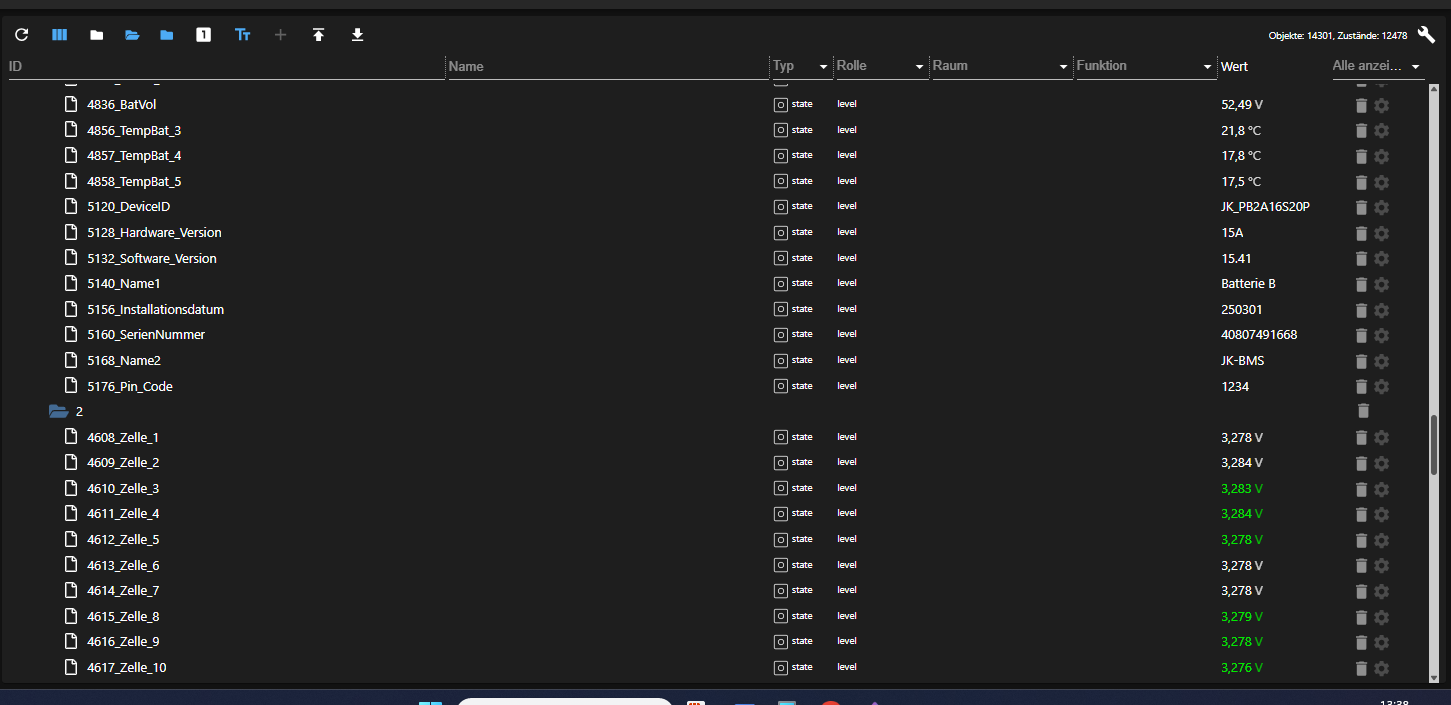This screenshot has width=1451, height=705.
Task: Click the upload objects icon
Action: pos(318,34)
